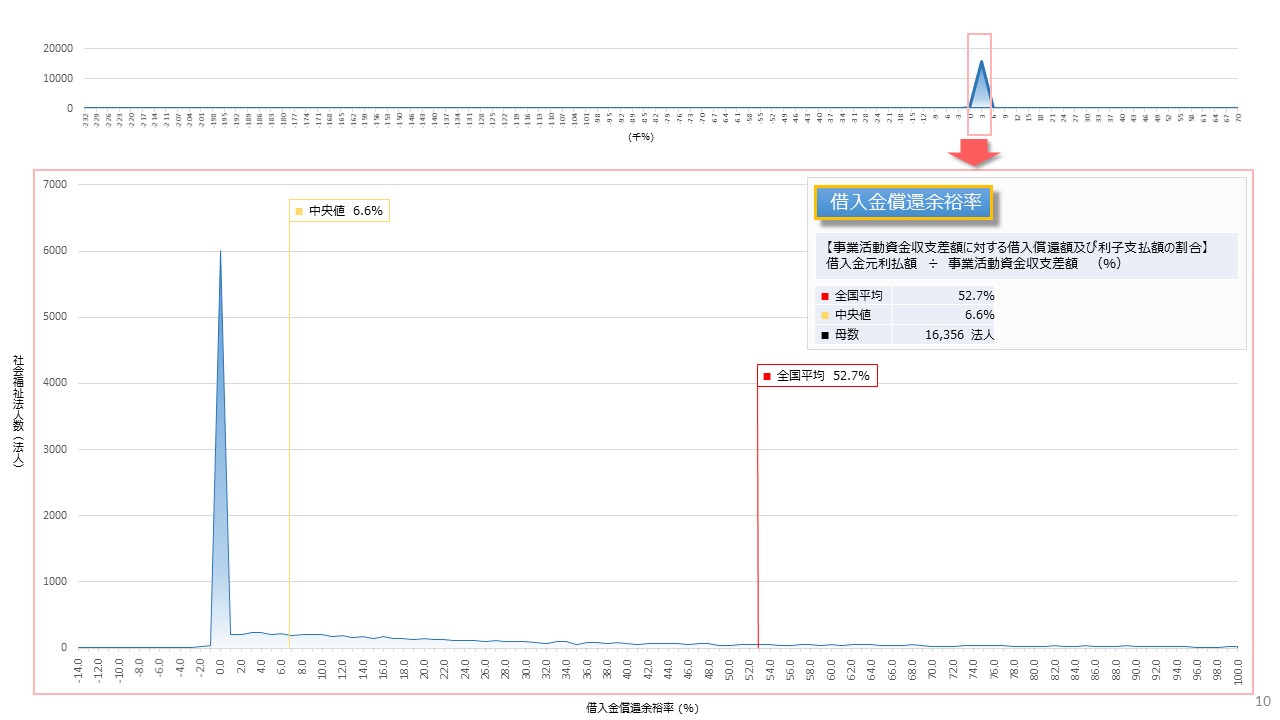The image size is (1280, 720).
Task: Click the yellow median vertical line
Action: (289, 435)
